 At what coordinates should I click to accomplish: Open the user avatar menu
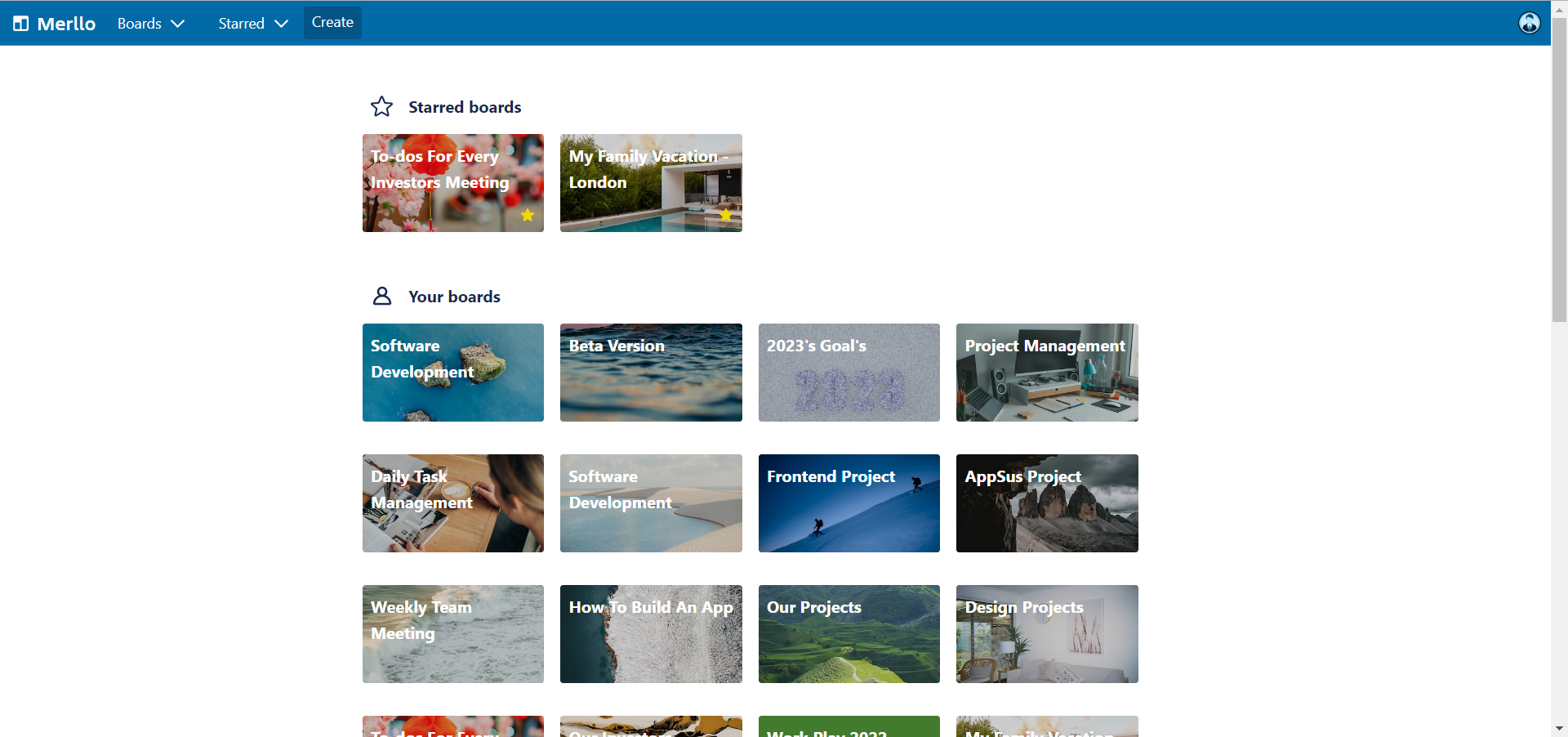[1529, 23]
